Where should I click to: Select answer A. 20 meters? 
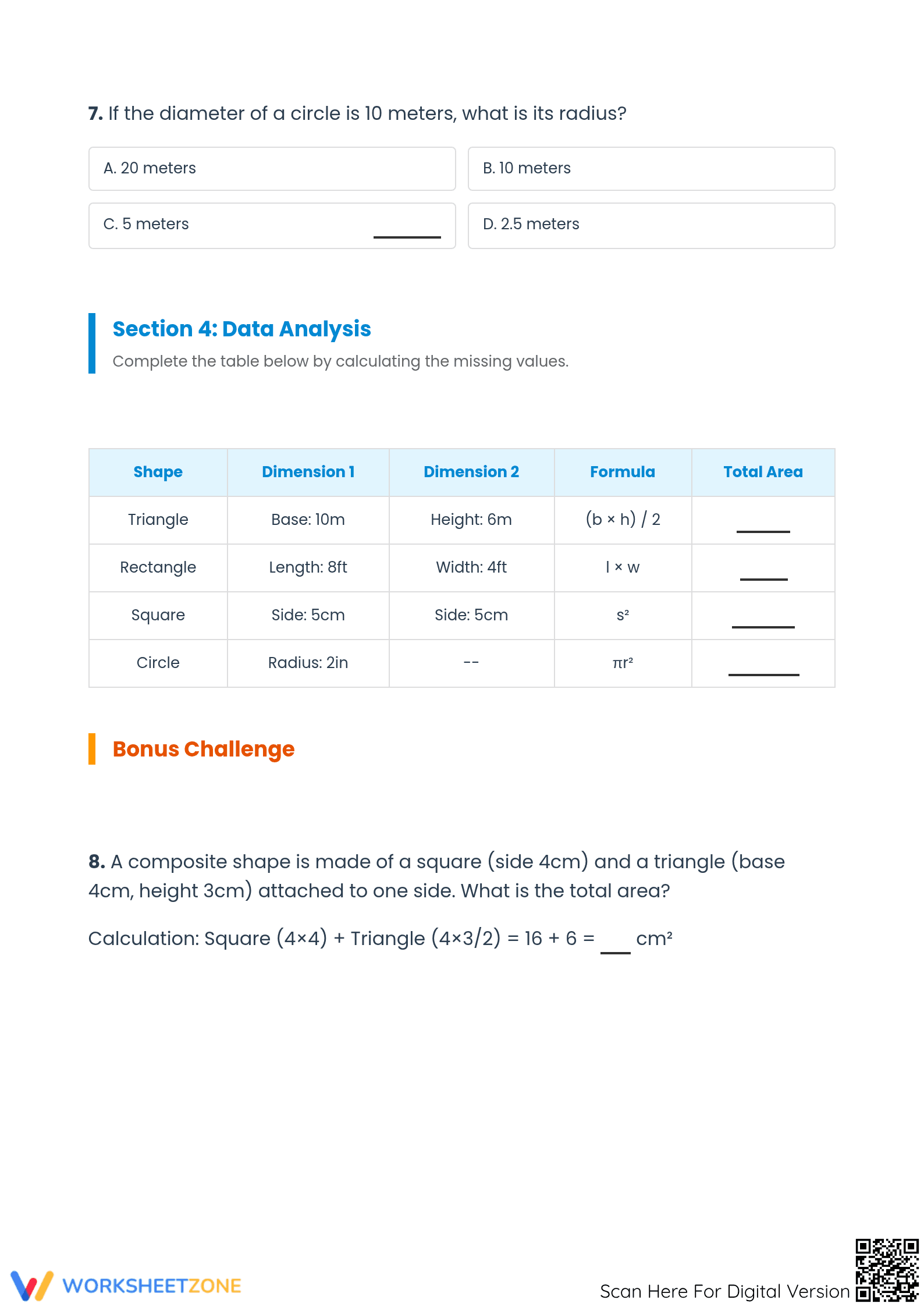(x=272, y=169)
